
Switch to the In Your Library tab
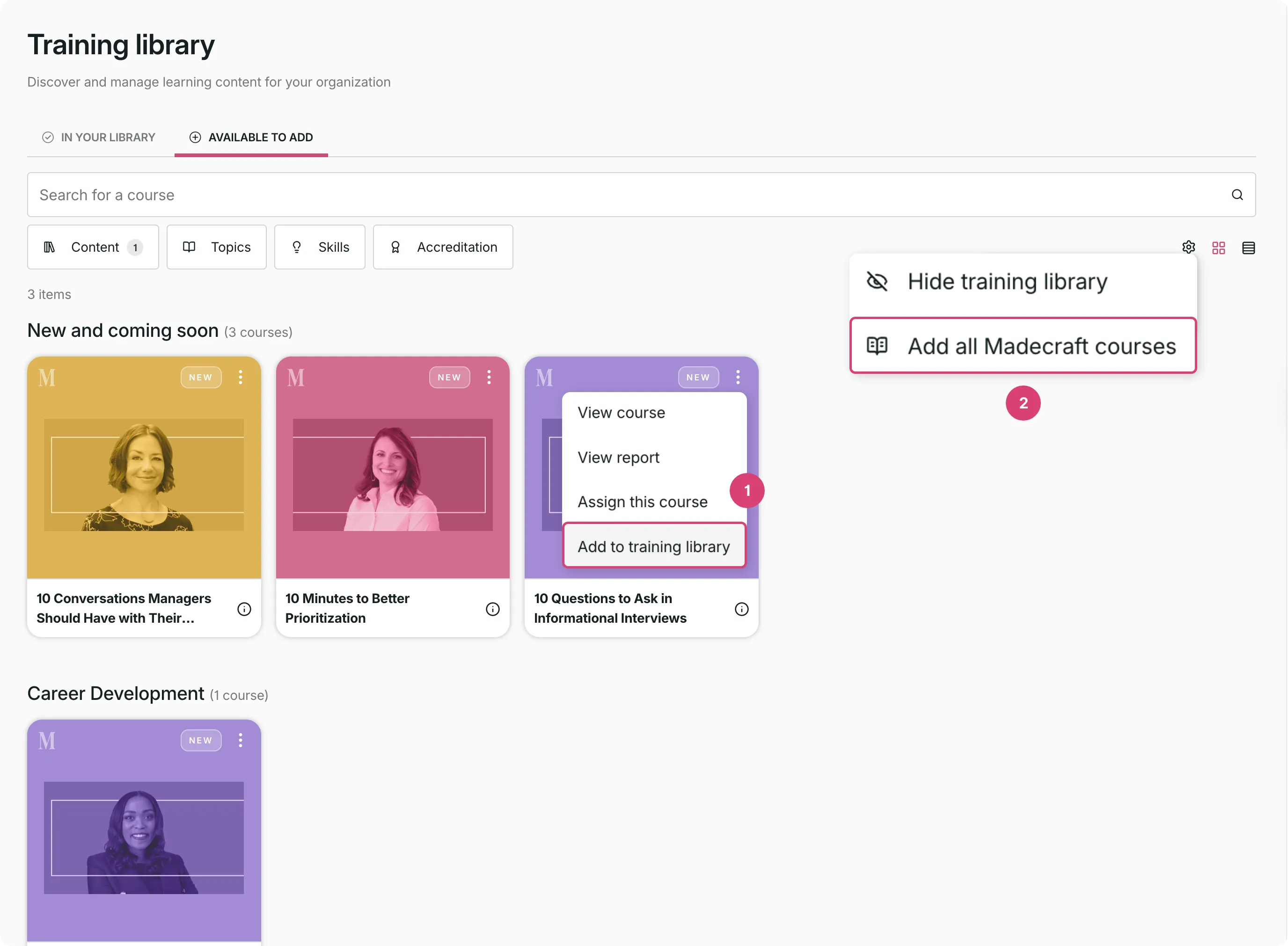(x=97, y=137)
